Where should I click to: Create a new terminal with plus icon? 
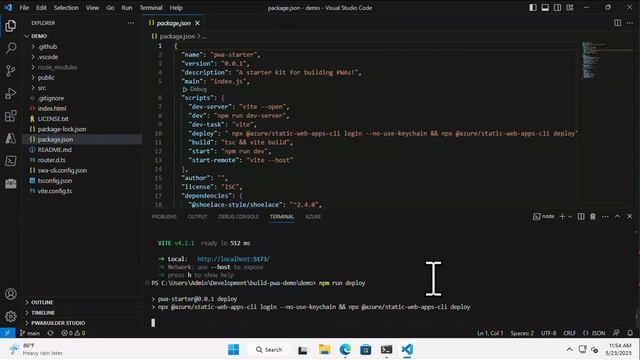pyautogui.click(x=562, y=216)
